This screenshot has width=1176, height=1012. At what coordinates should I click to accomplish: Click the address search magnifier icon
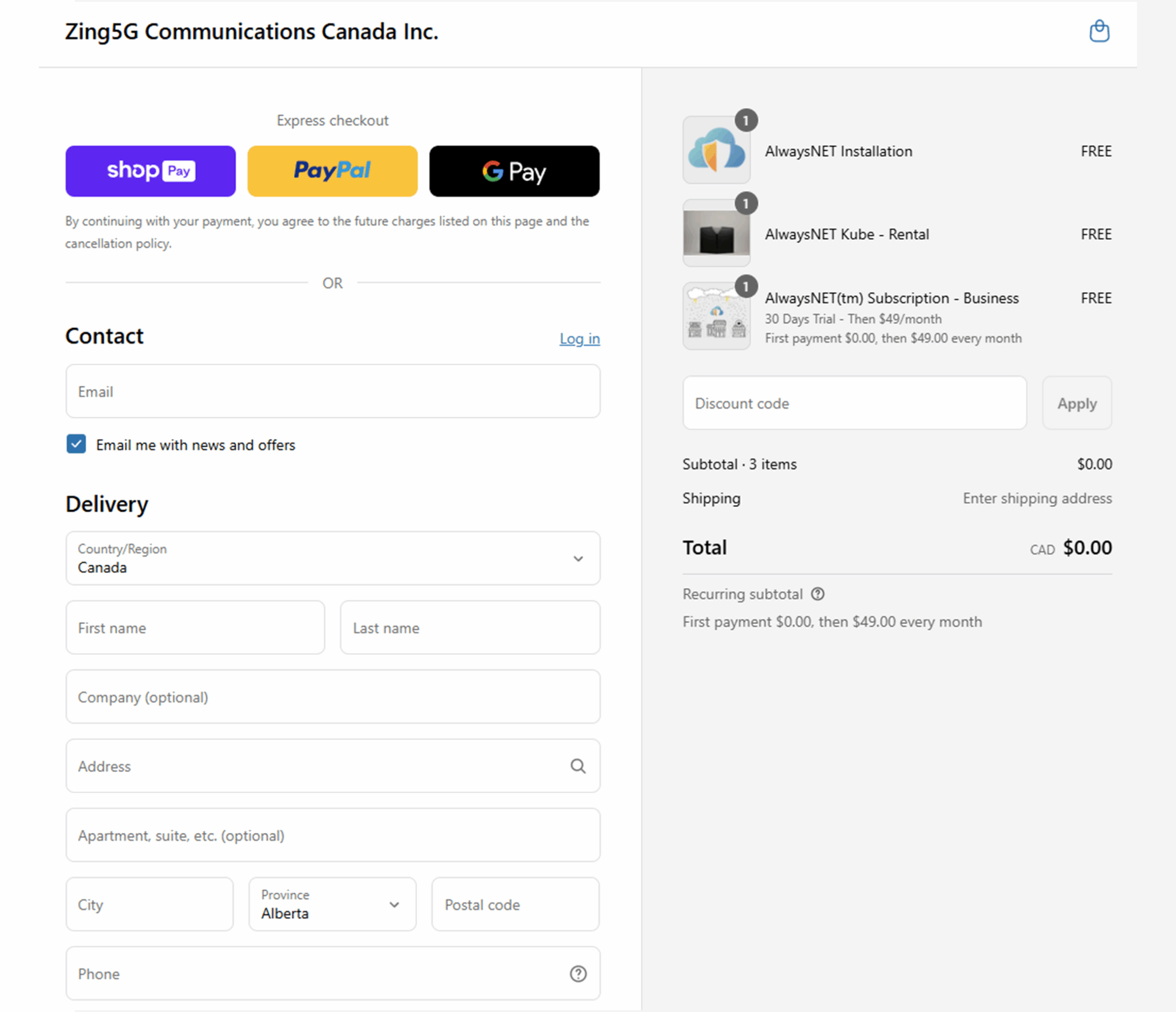(x=578, y=766)
